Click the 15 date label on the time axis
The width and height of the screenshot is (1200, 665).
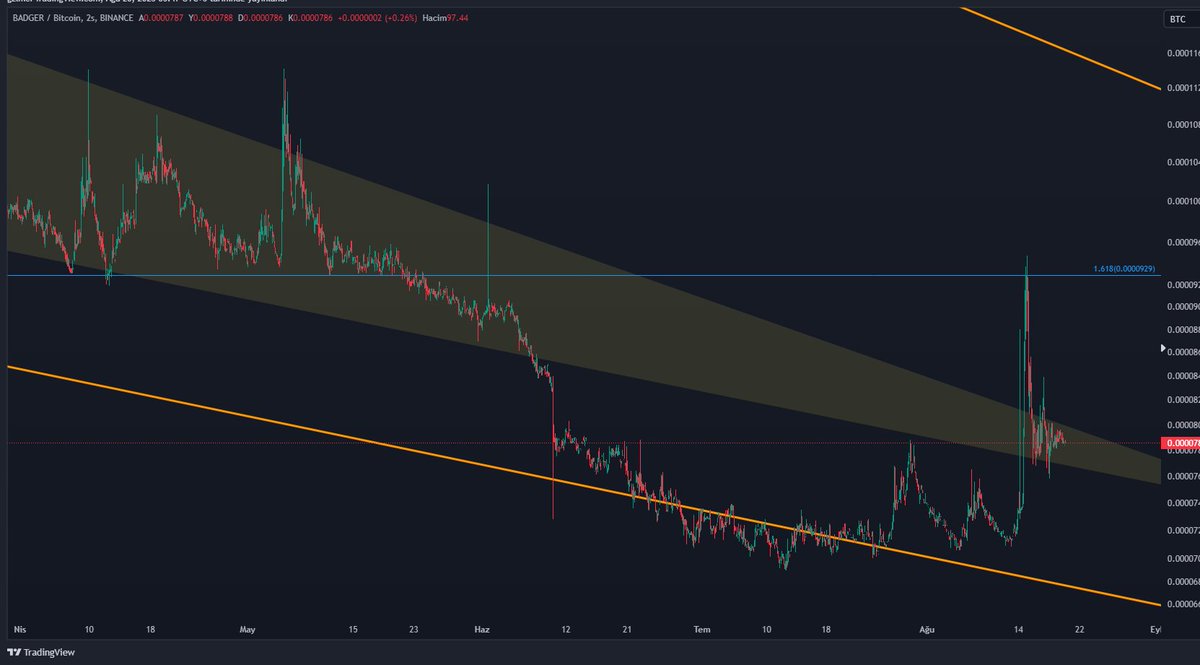352,629
